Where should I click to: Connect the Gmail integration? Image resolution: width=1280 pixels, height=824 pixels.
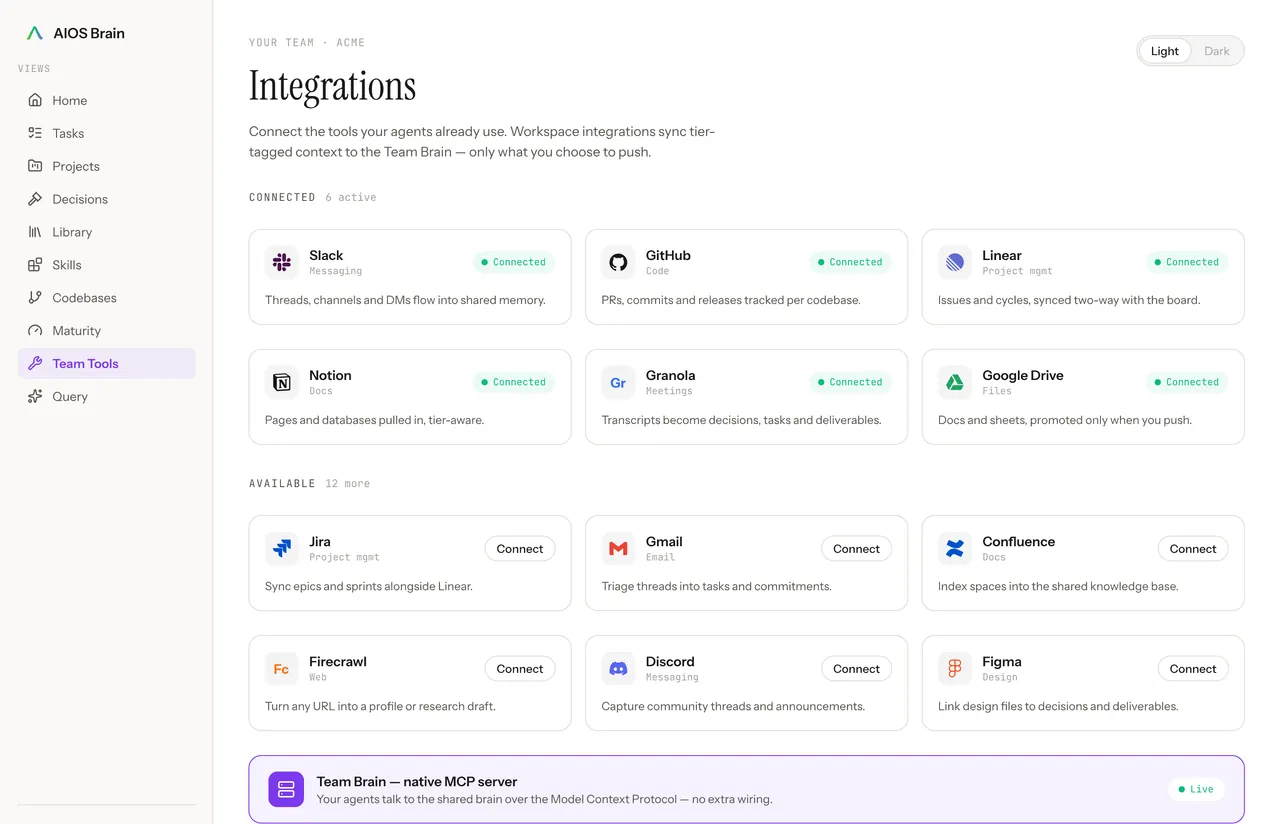pyautogui.click(x=856, y=548)
